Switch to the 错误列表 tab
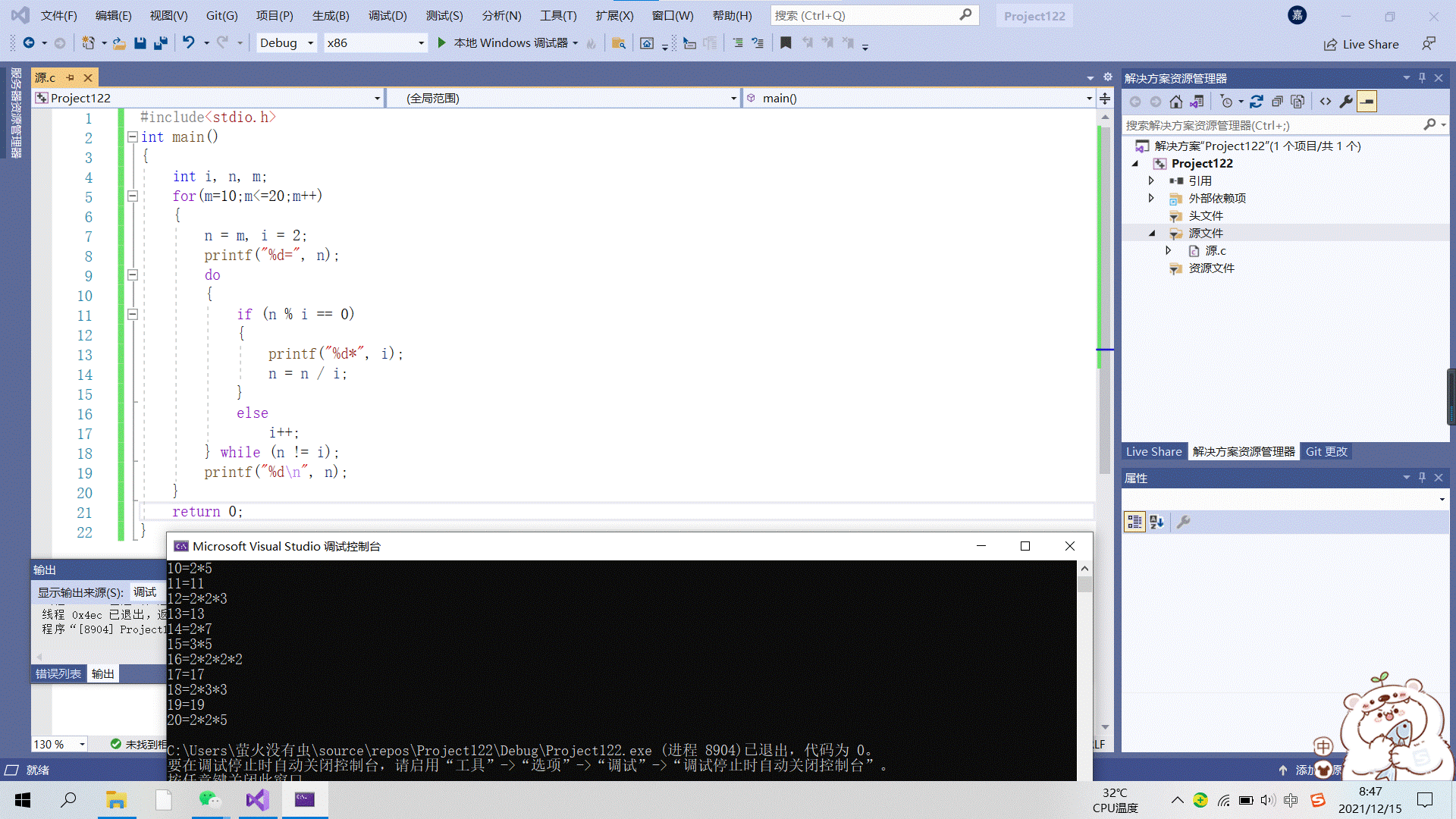1456x819 pixels. click(58, 673)
